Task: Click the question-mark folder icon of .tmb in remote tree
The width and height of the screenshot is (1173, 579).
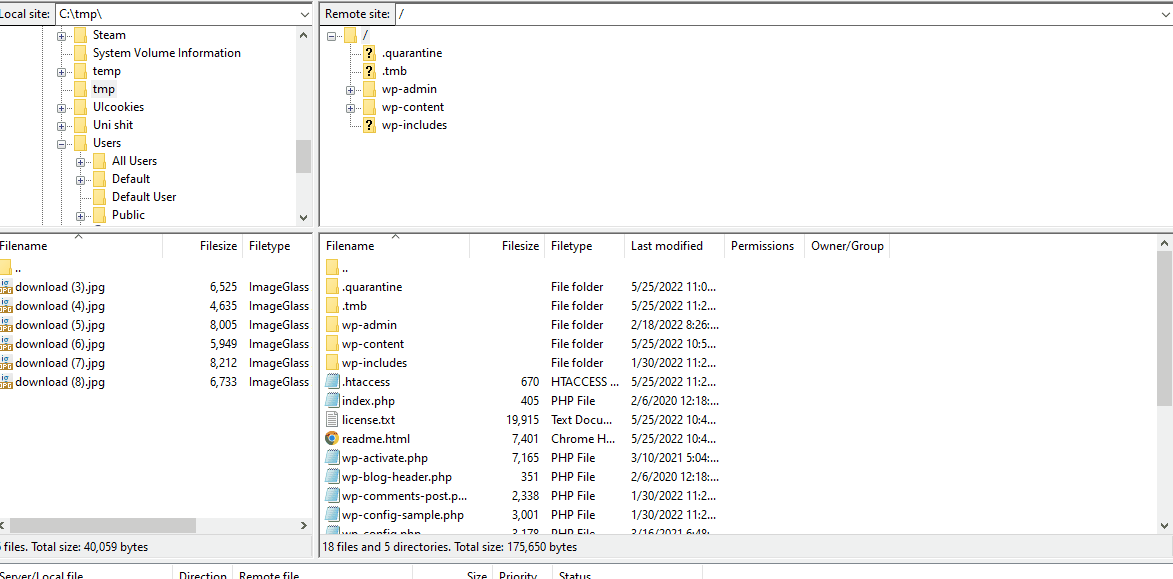Action: coord(369,71)
